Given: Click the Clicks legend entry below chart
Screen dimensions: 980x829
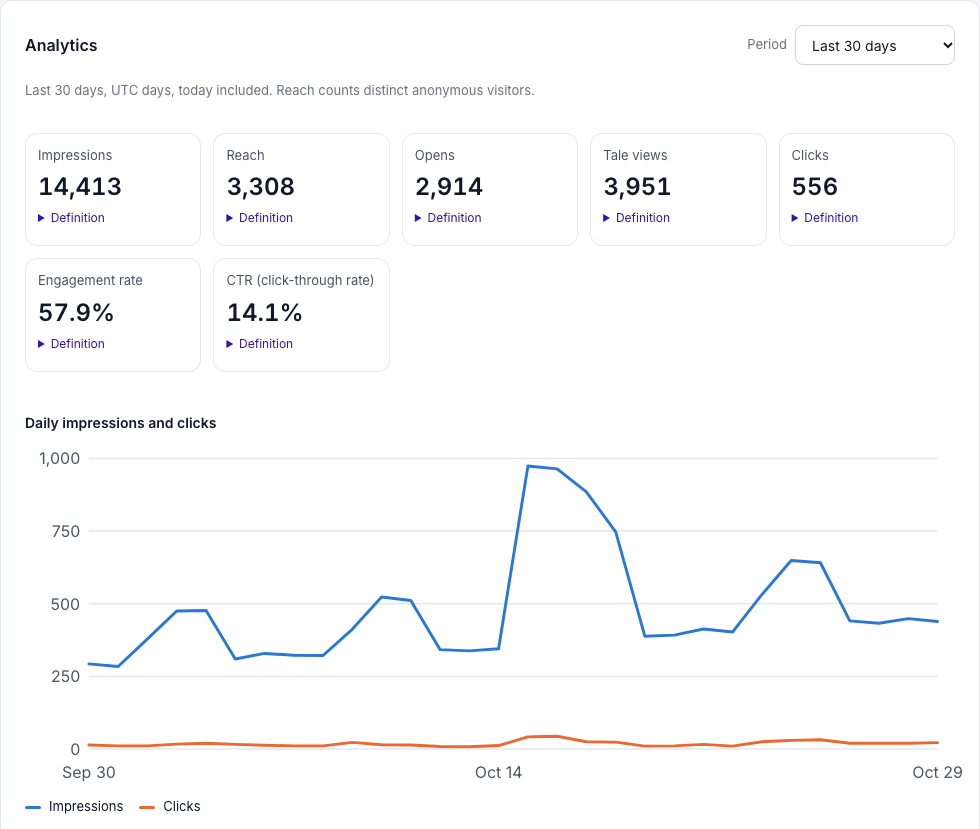Looking at the screenshot, I should click(x=170, y=806).
